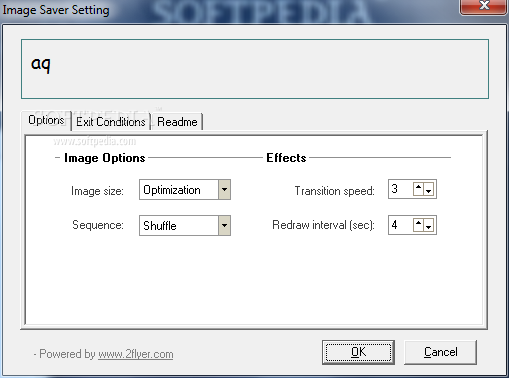Expand the Sequence dropdown arrow

coord(224,225)
